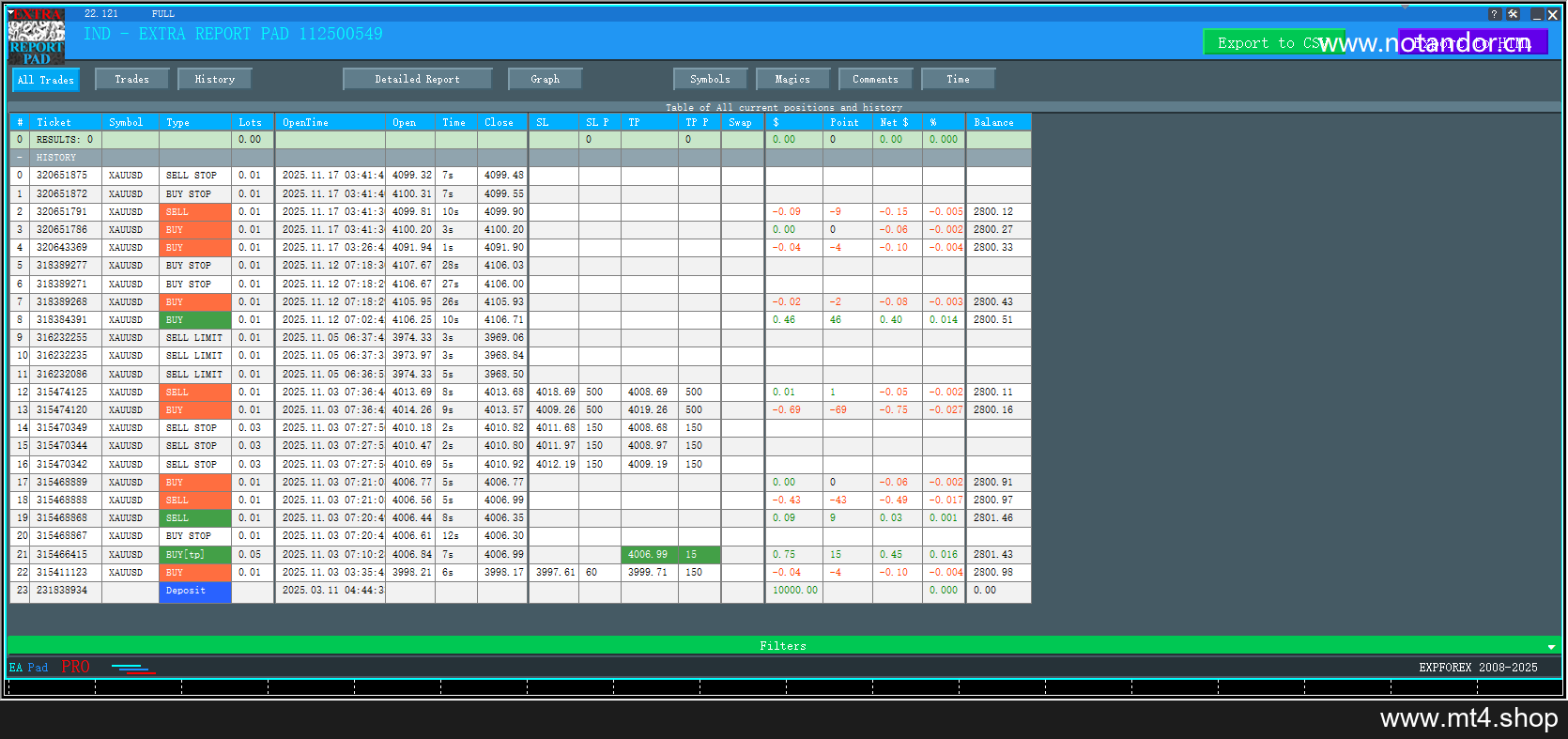This screenshot has width=1568, height=739.
Task: Select ticket 318389277 BUY STOP row
Action: click(520, 266)
